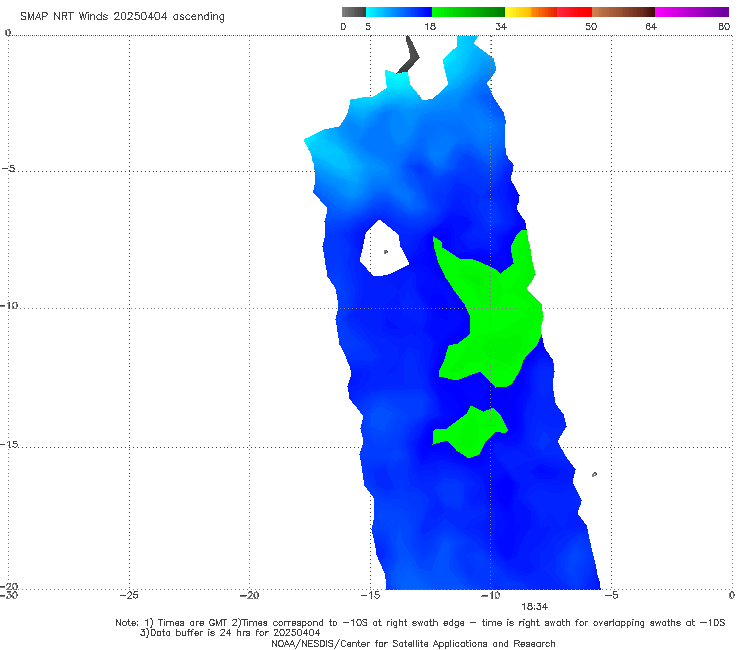Image resolution: width=740 pixels, height=650 pixels.
Task: Click the longitude axis label '-15'
Action: [370, 595]
